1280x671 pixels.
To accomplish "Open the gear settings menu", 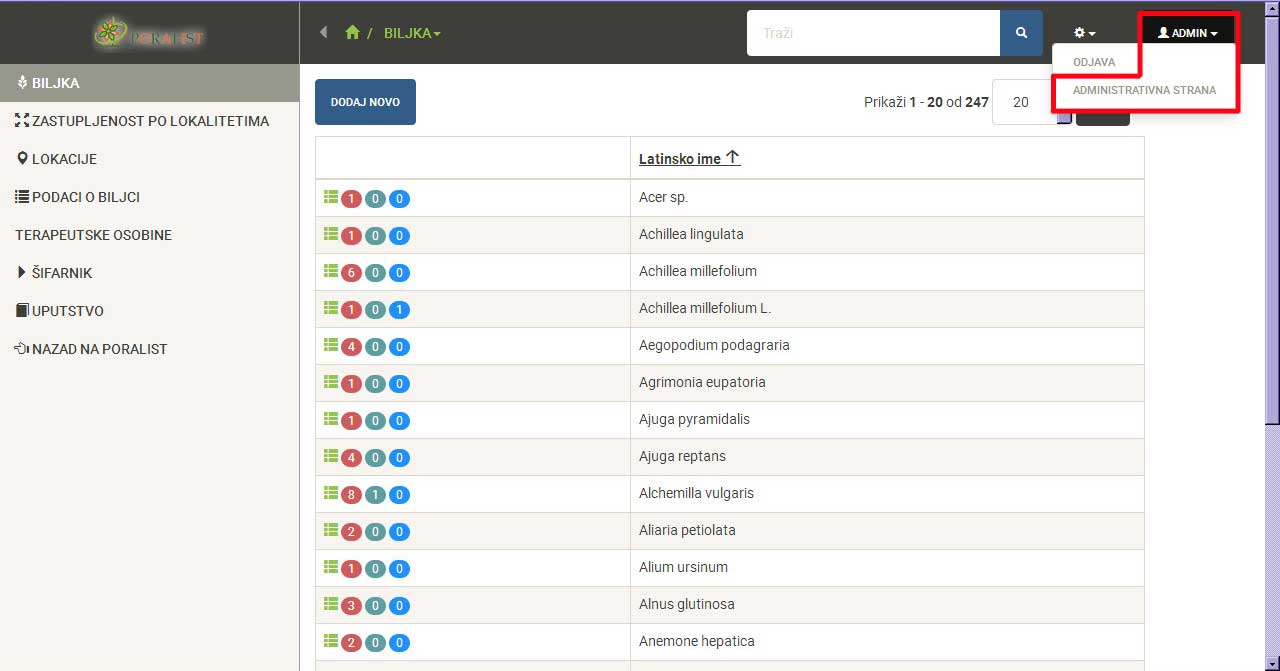I will tap(1084, 33).
